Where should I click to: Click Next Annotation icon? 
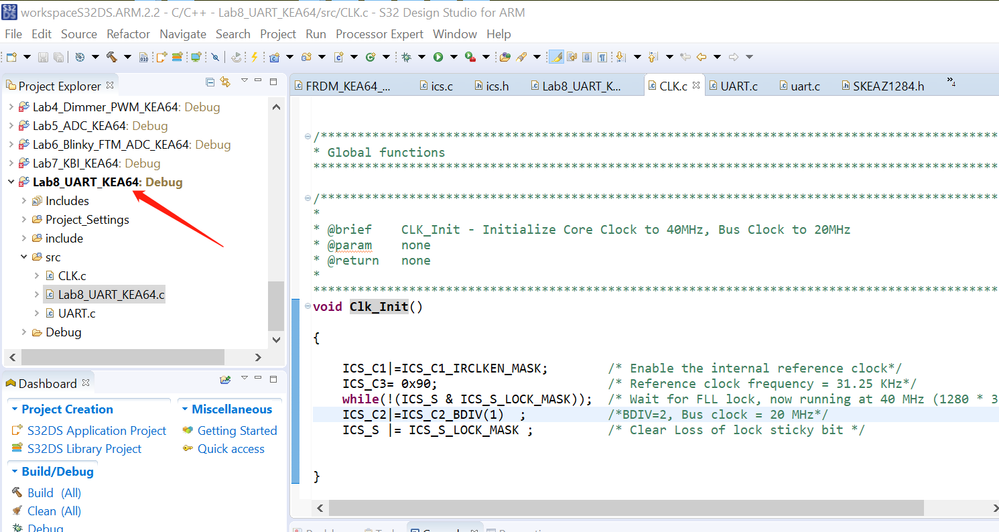[620, 57]
